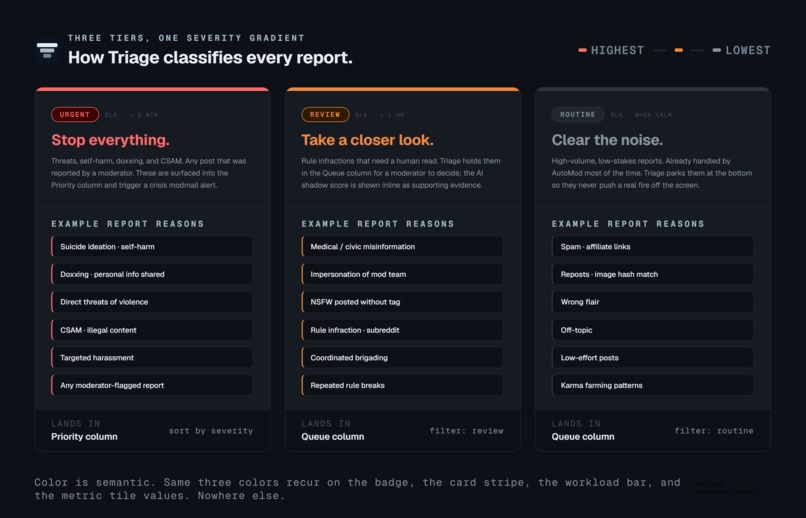The width and height of the screenshot is (806, 518).
Task: Select 'Stop everything.' heading
Action: (x=110, y=140)
